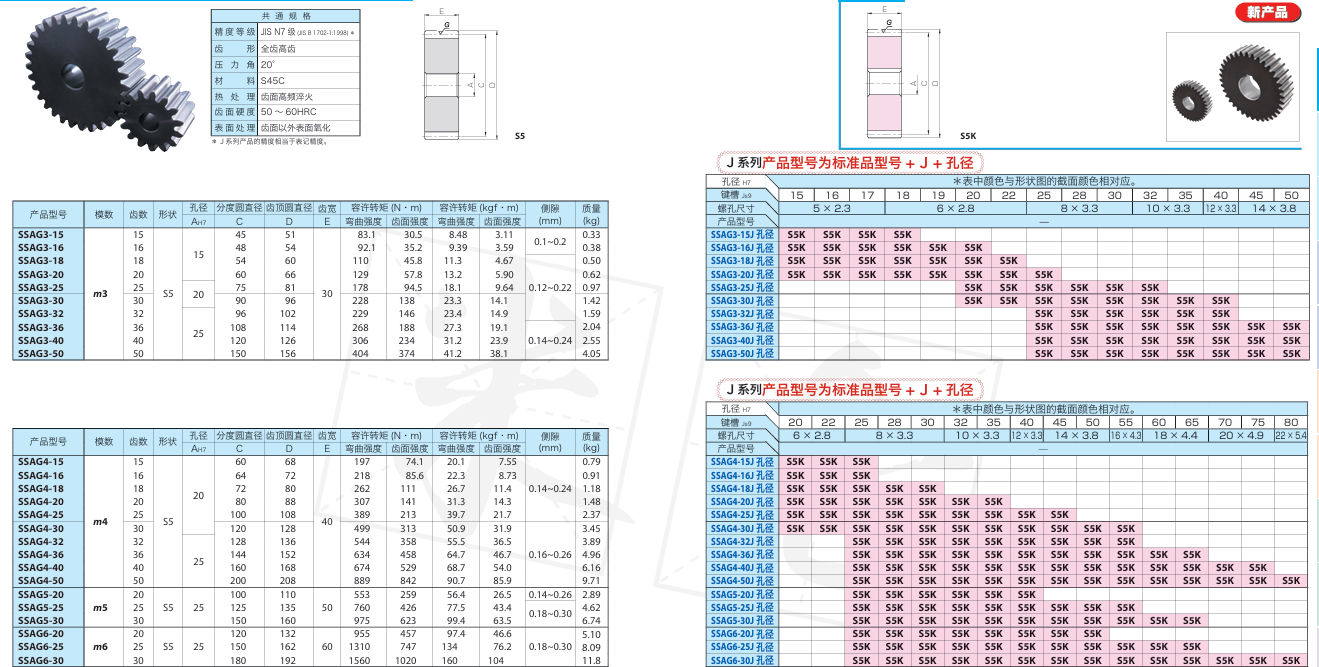
Task: Click the 共通规格 spec table header
Action: 285,17
